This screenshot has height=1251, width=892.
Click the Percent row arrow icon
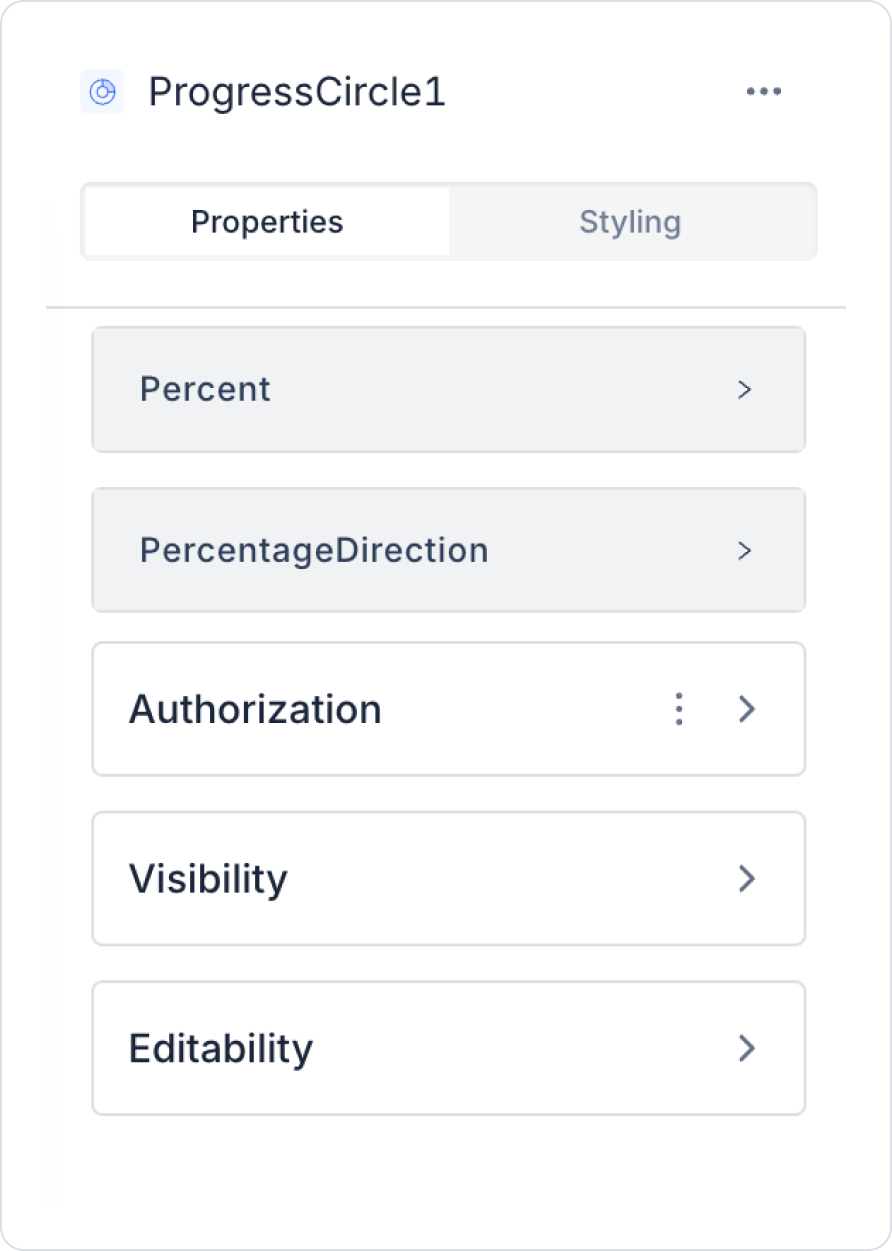[x=744, y=389]
